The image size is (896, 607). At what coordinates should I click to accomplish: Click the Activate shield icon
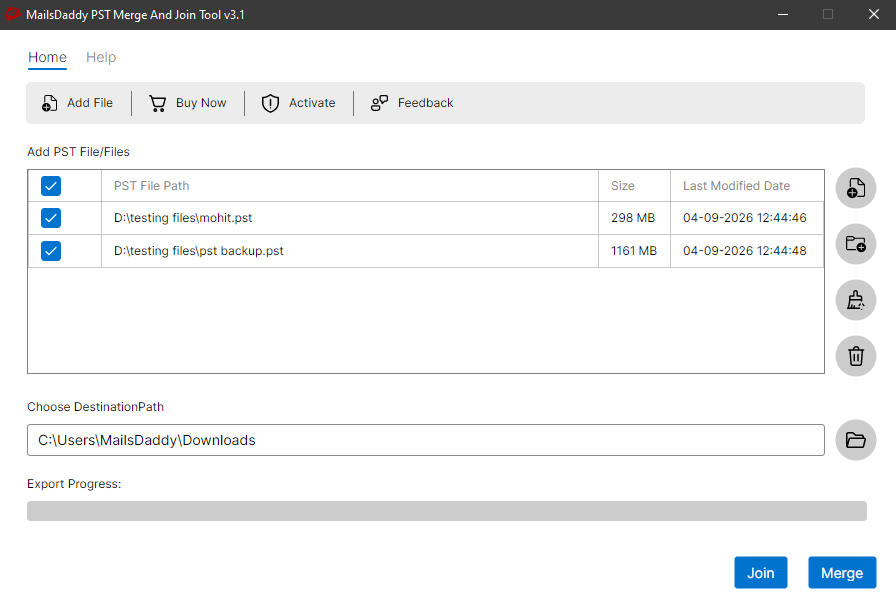point(270,103)
